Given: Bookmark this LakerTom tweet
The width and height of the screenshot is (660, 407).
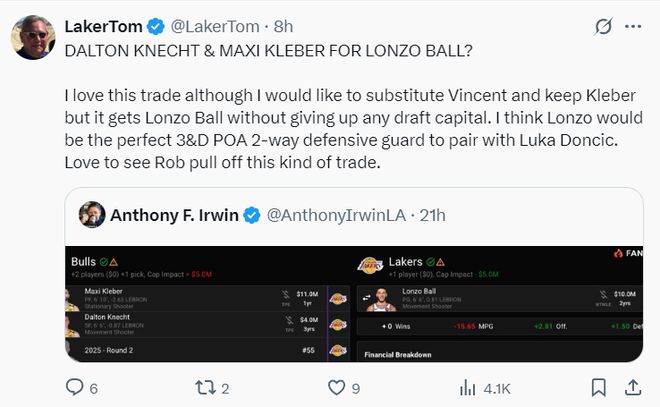Looking at the screenshot, I should click(601, 387).
